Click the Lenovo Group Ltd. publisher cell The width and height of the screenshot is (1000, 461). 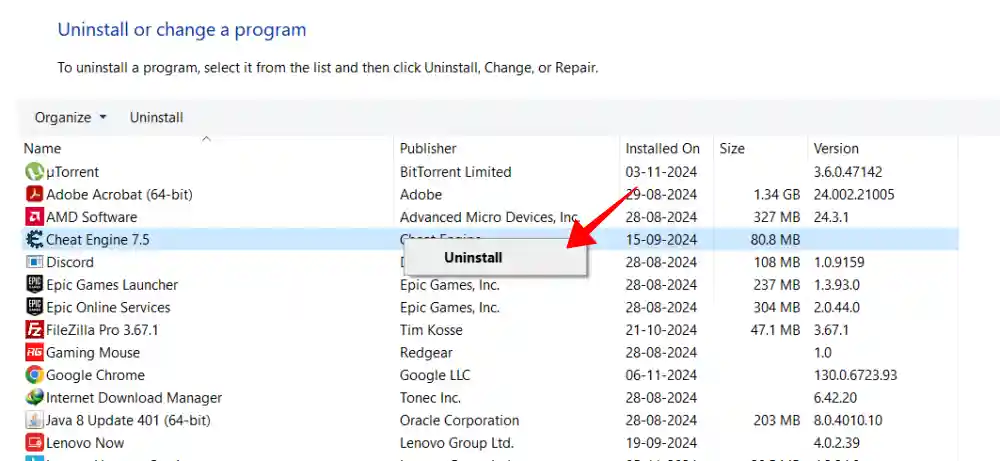457,443
